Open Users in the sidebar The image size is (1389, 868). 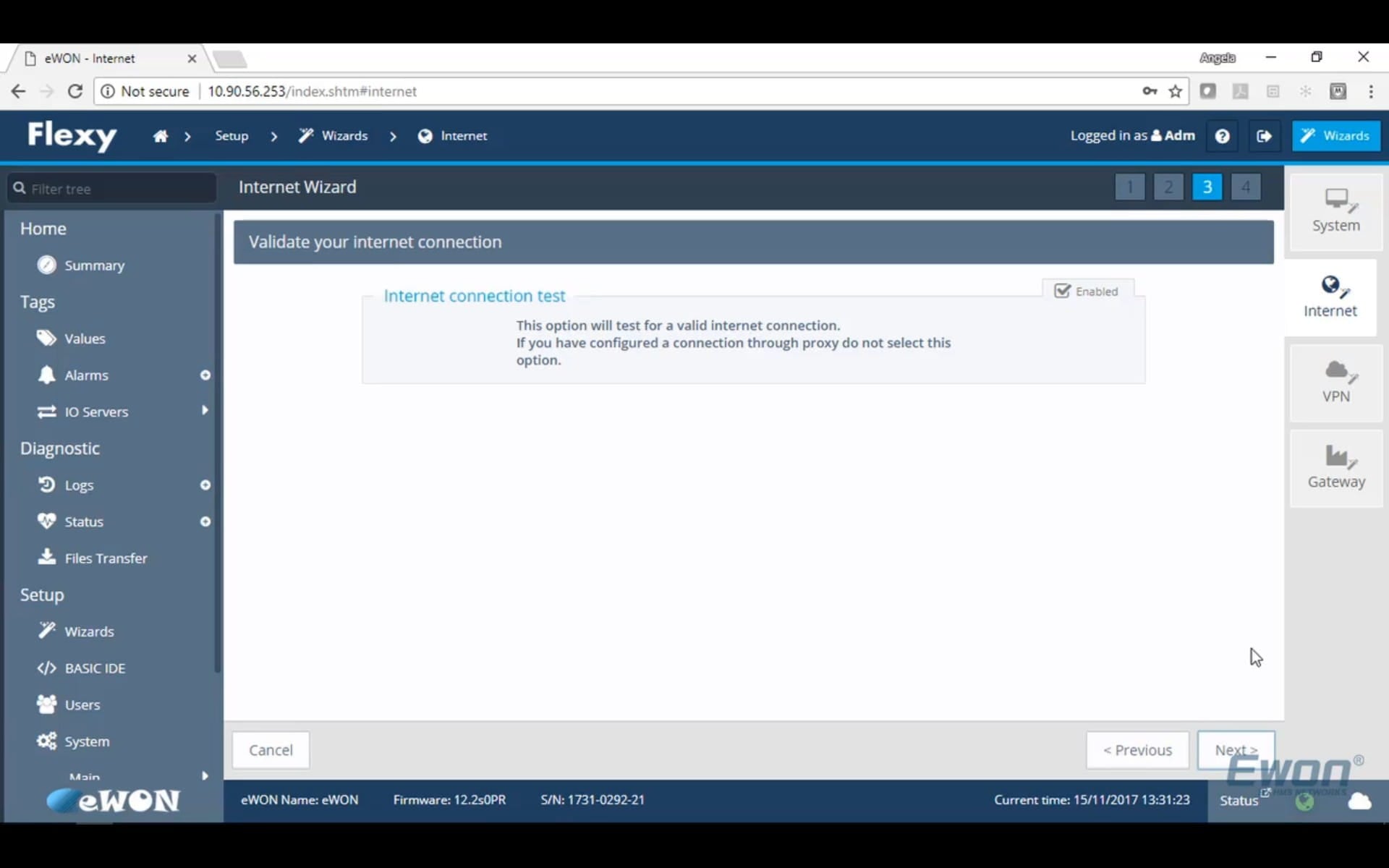pos(82,705)
